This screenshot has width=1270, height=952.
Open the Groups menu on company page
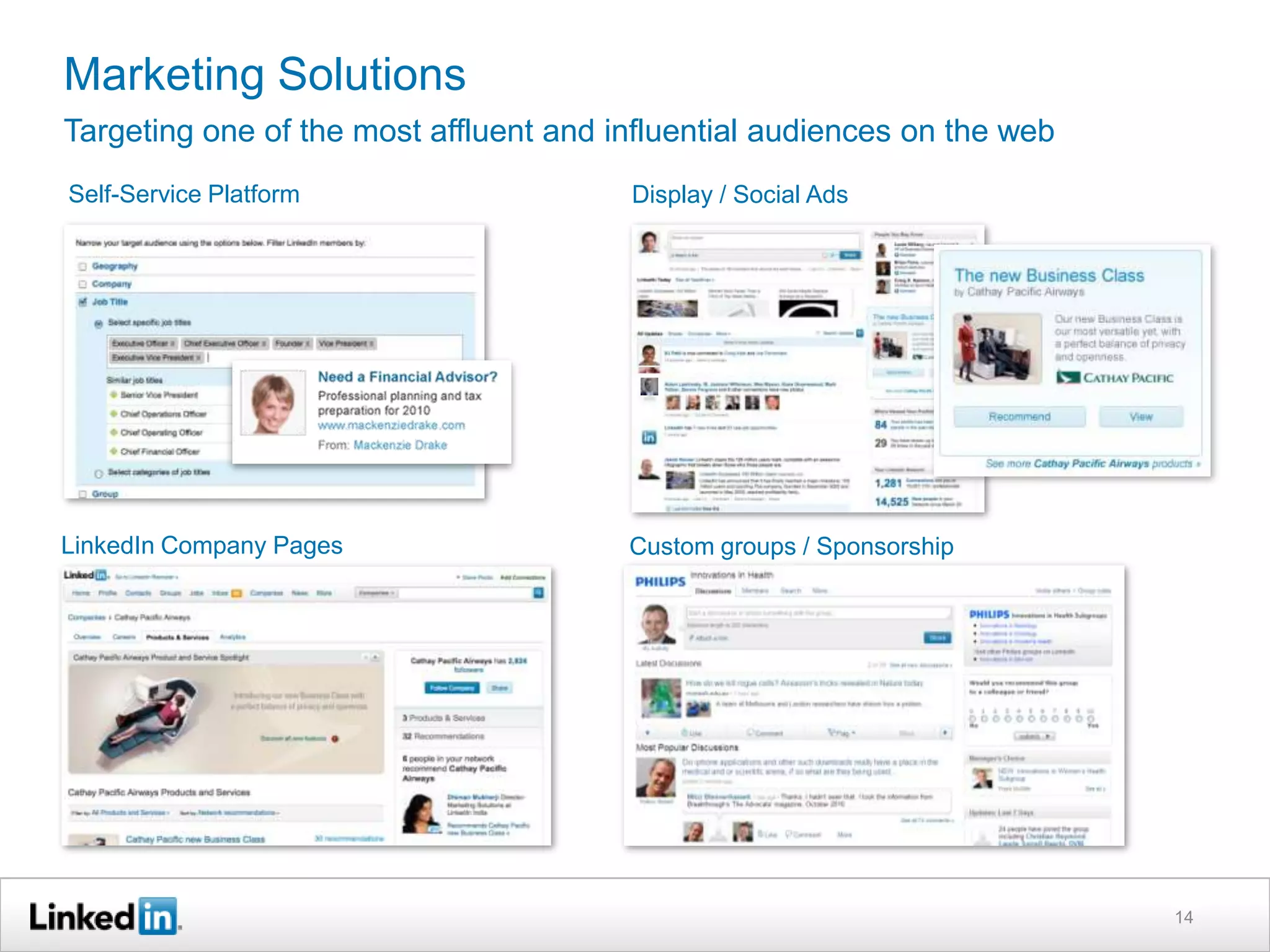click(x=171, y=593)
